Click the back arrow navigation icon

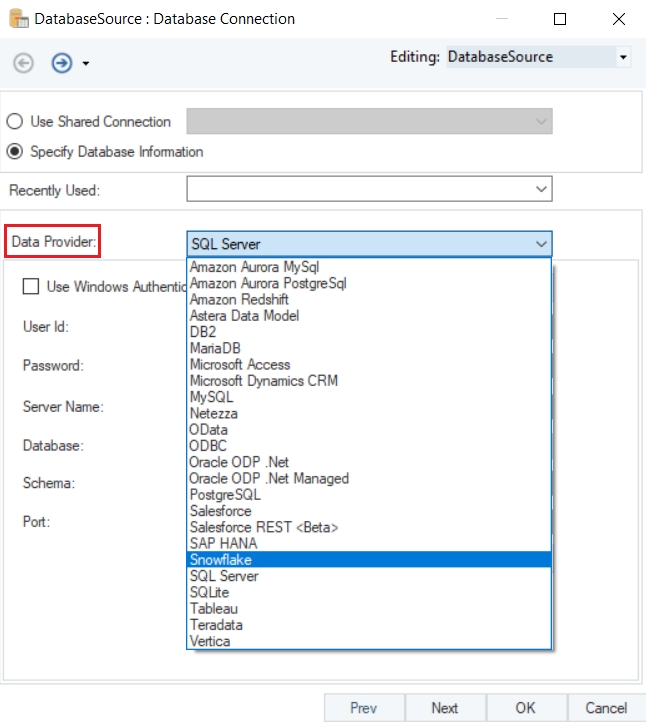[x=23, y=63]
